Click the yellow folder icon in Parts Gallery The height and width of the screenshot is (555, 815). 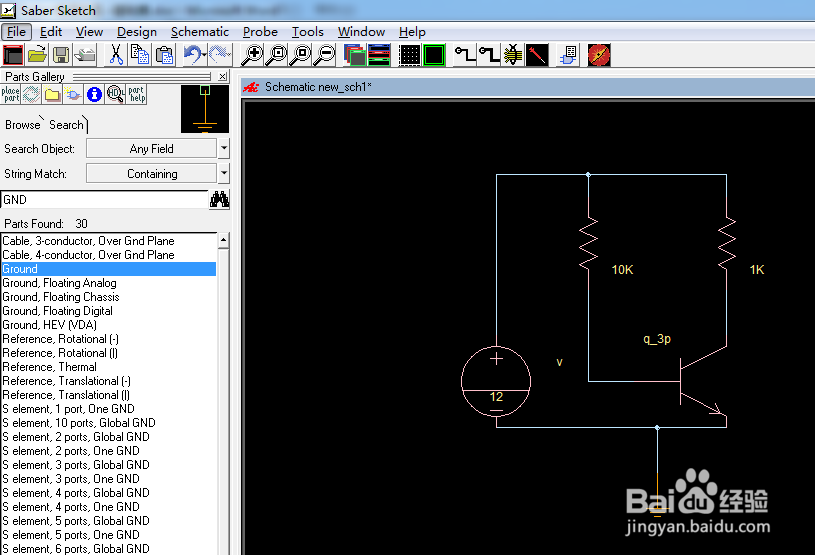pyautogui.click(x=52, y=95)
